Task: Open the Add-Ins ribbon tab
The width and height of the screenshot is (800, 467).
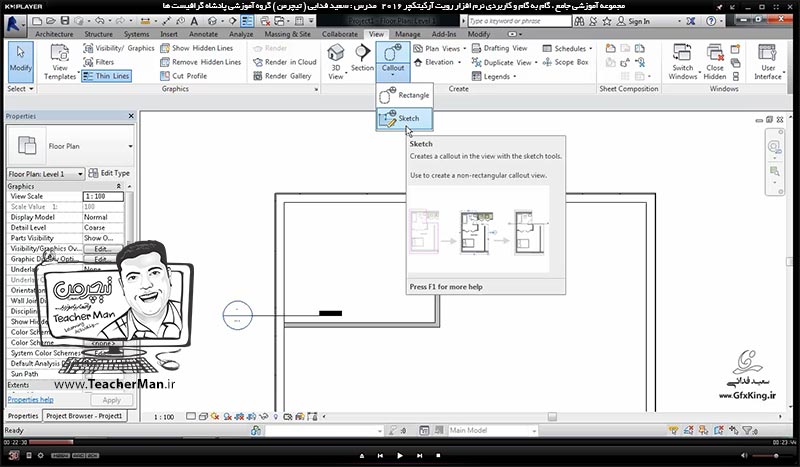Action: coord(444,34)
